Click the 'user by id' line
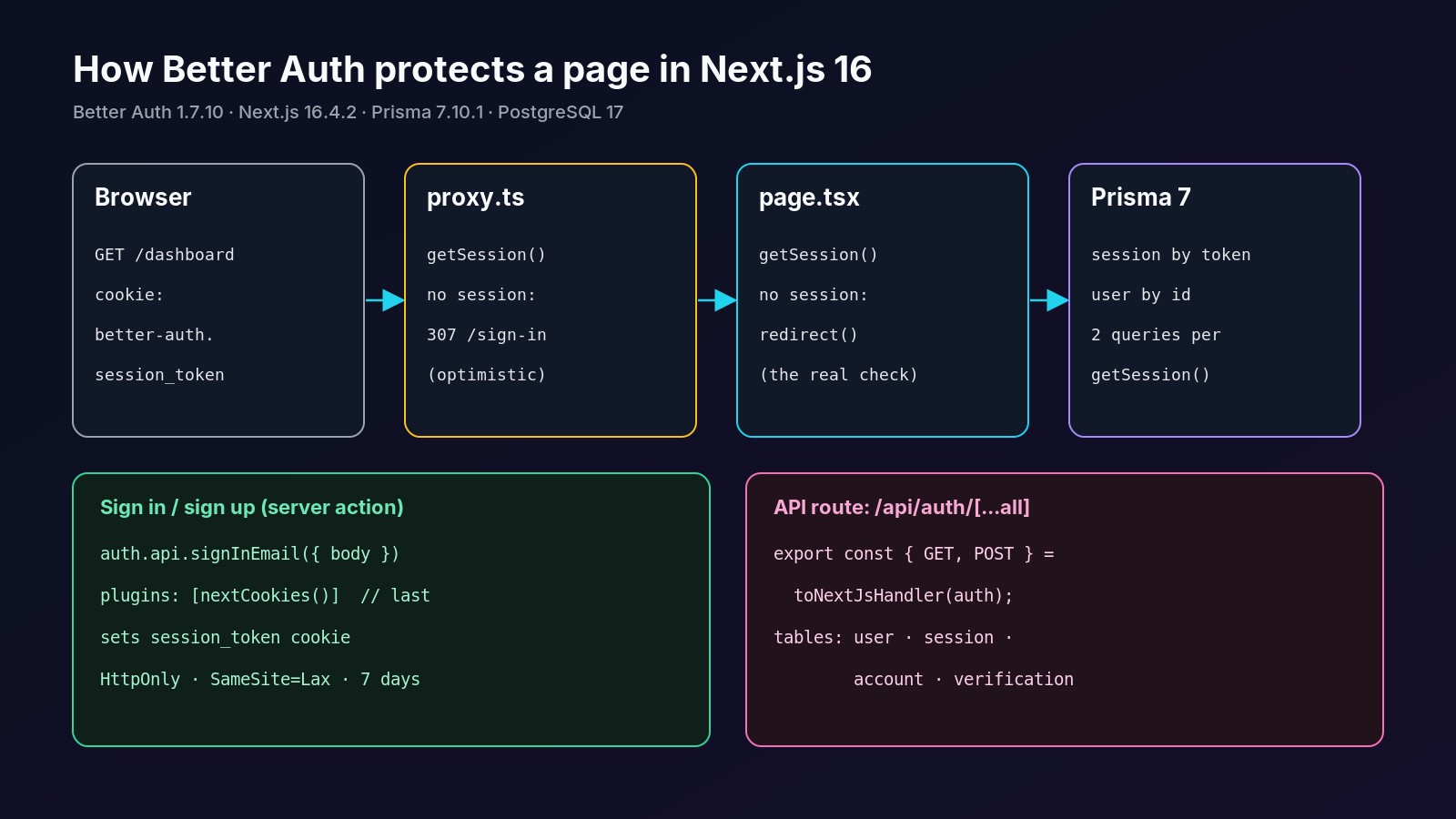 point(1141,295)
